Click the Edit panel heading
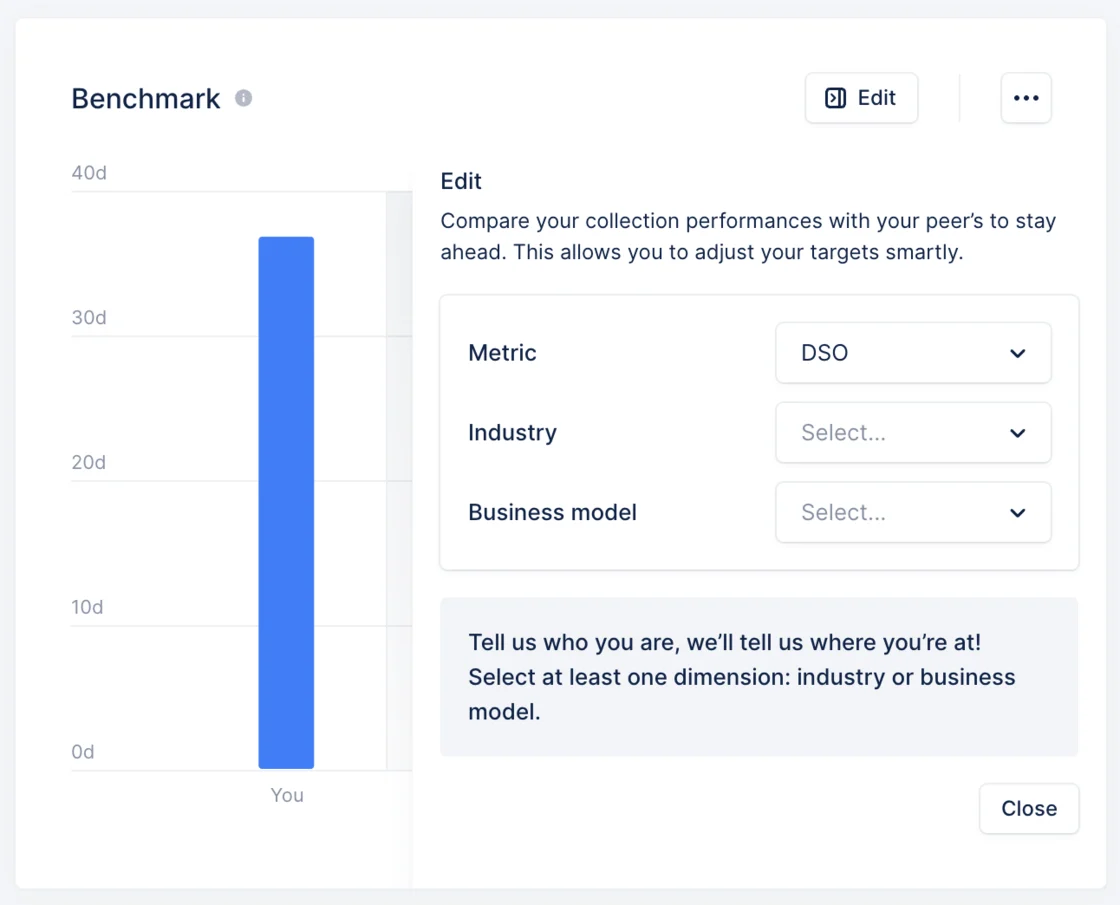1120x905 pixels. (x=461, y=181)
